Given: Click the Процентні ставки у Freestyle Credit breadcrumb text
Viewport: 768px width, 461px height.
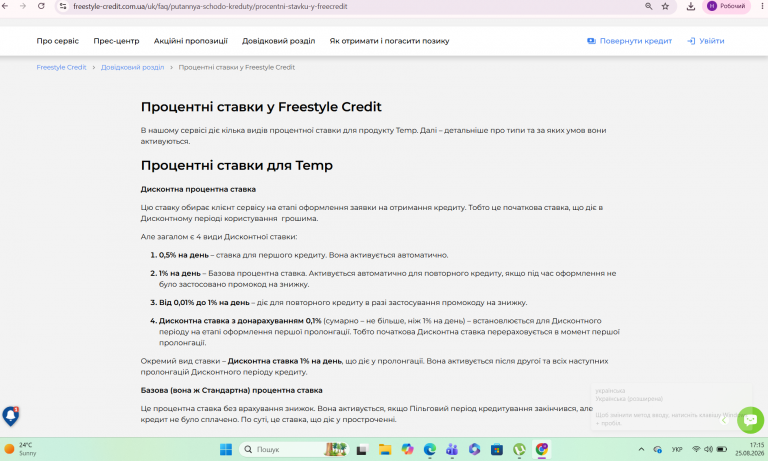Looking at the screenshot, I should (237, 68).
